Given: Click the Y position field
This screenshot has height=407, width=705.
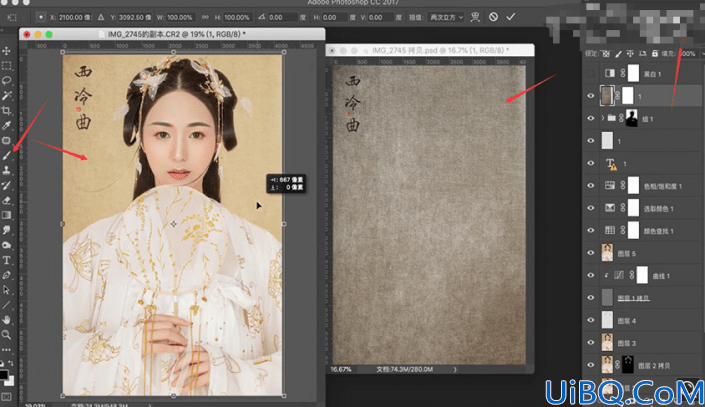Looking at the screenshot, I should tap(134, 17).
